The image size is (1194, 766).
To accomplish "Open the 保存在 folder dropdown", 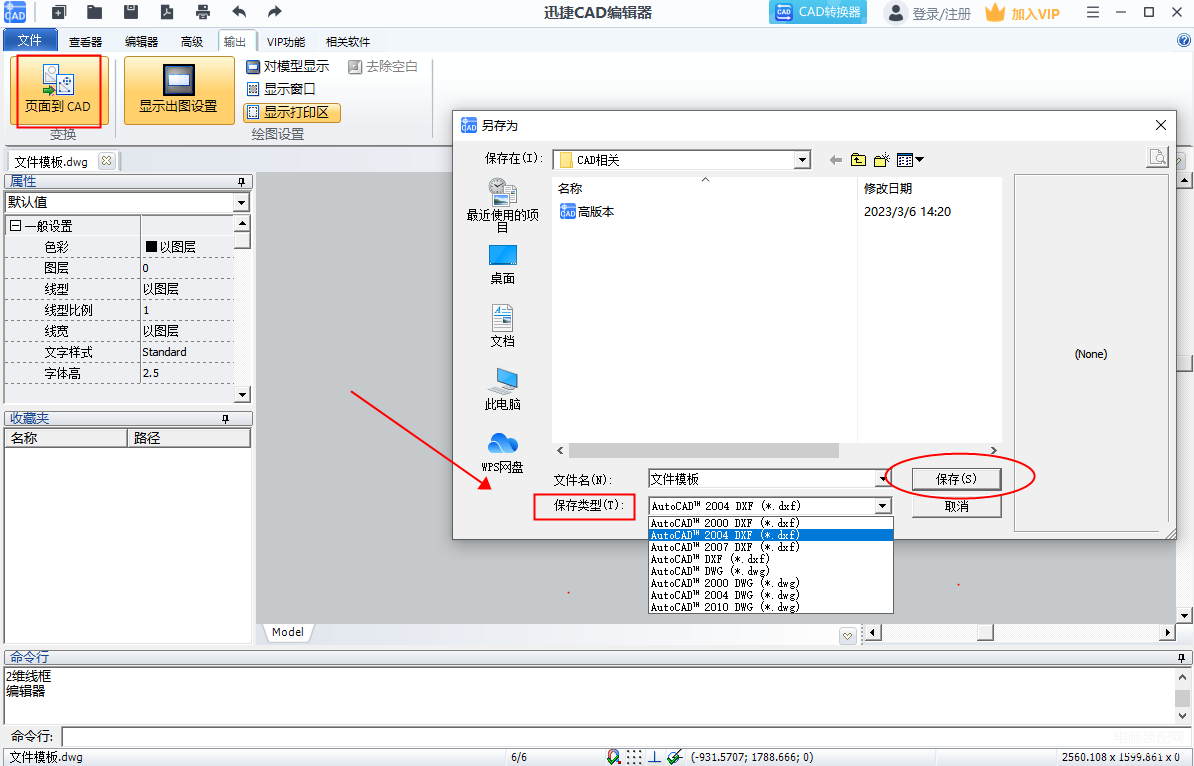I will pos(802,160).
